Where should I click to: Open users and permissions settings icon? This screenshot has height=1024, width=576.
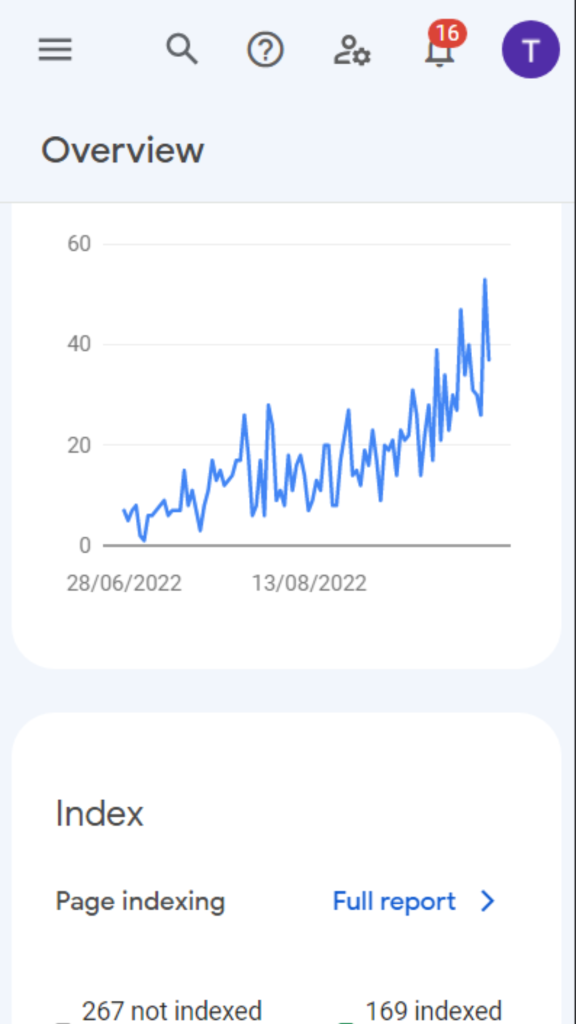pyautogui.click(x=352, y=50)
